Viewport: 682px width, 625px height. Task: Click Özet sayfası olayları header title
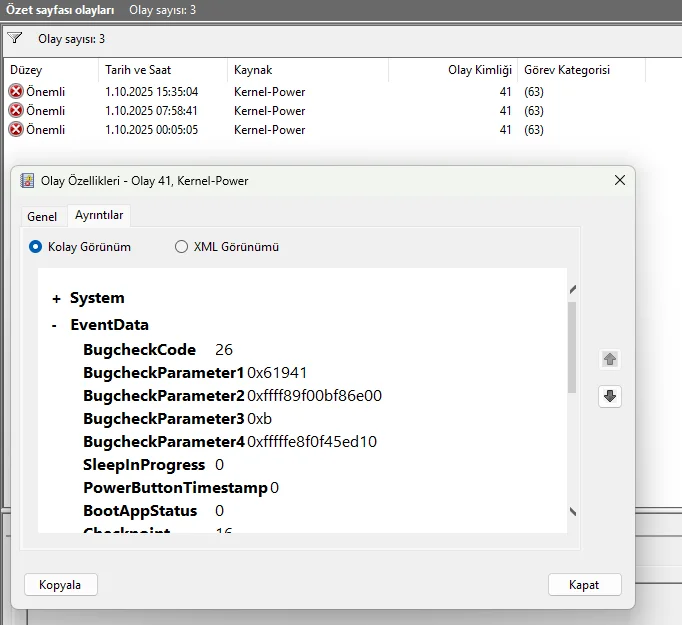60,10
